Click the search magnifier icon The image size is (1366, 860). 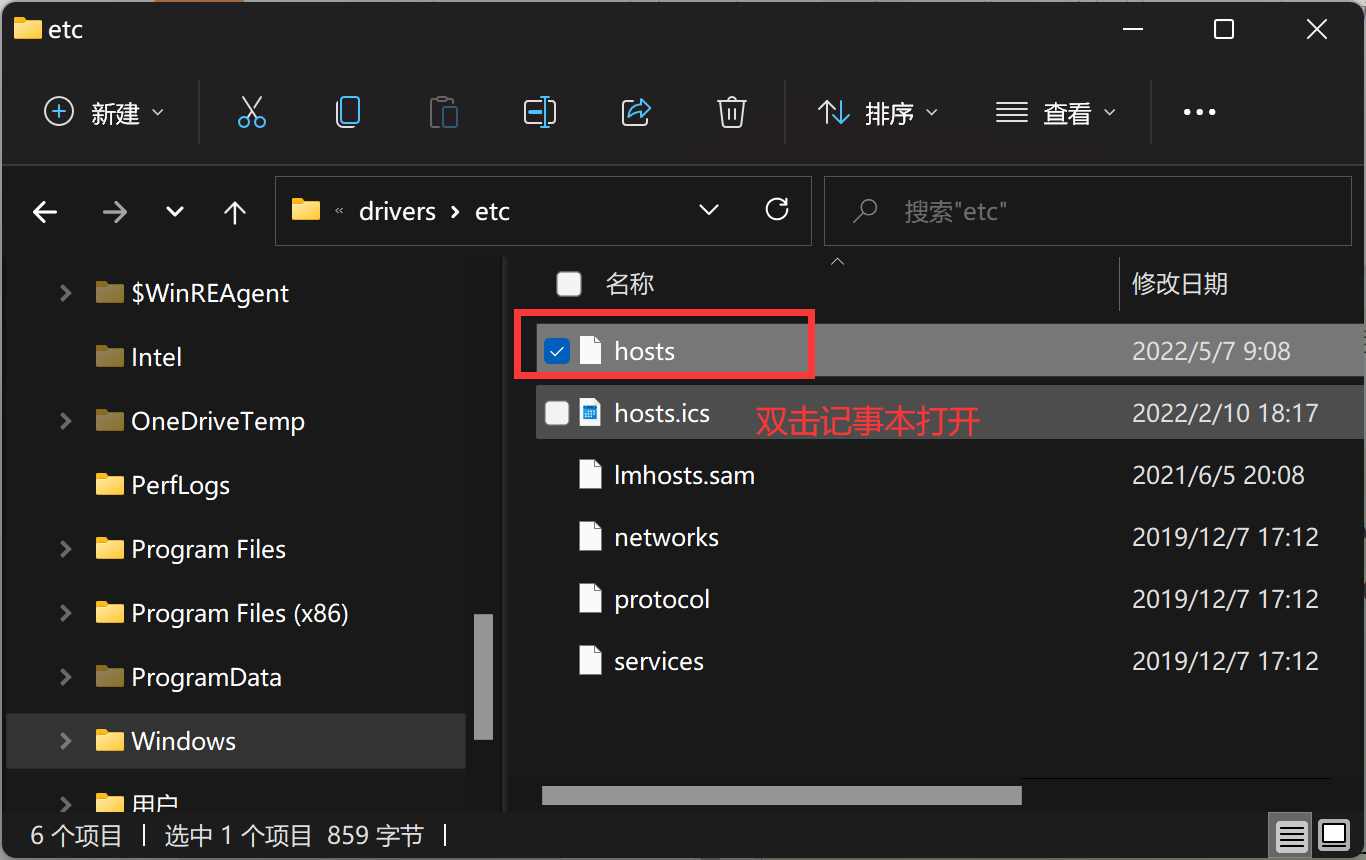click(x=864, y=211)
